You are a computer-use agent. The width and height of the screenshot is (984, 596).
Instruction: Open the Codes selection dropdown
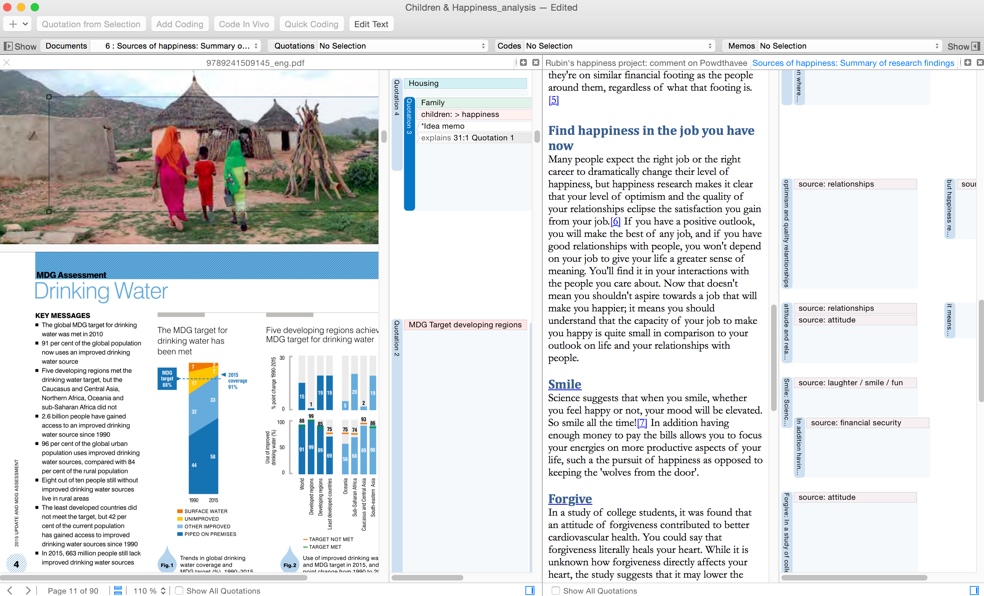click(618, 46)
